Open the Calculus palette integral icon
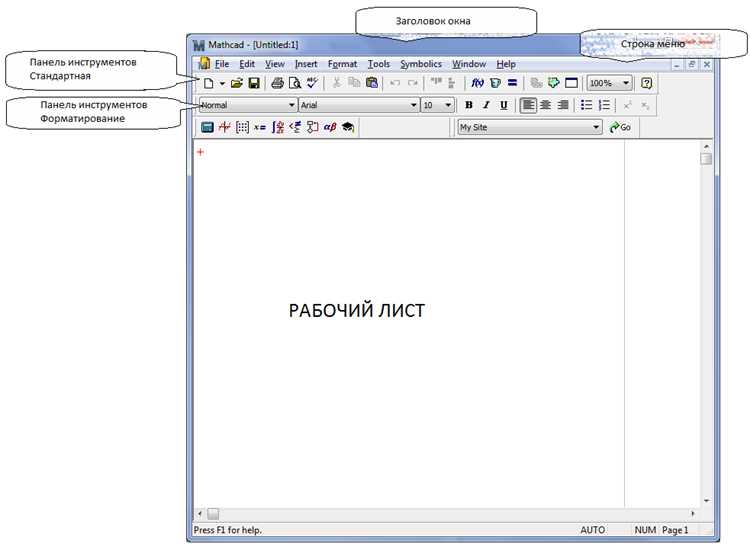The width and height of the screenshot is (750, 550). pos(277,127)
